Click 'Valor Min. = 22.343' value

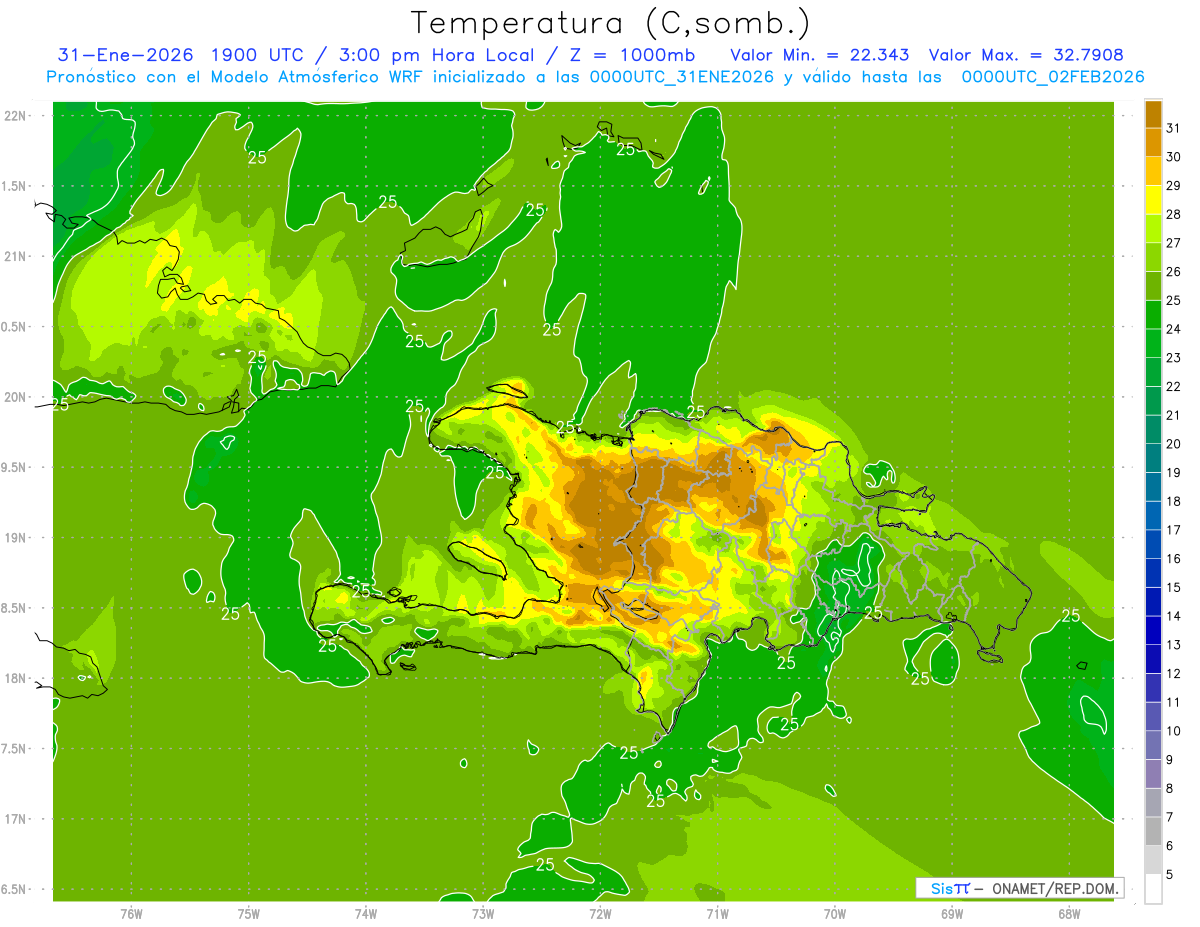point(822,54)
